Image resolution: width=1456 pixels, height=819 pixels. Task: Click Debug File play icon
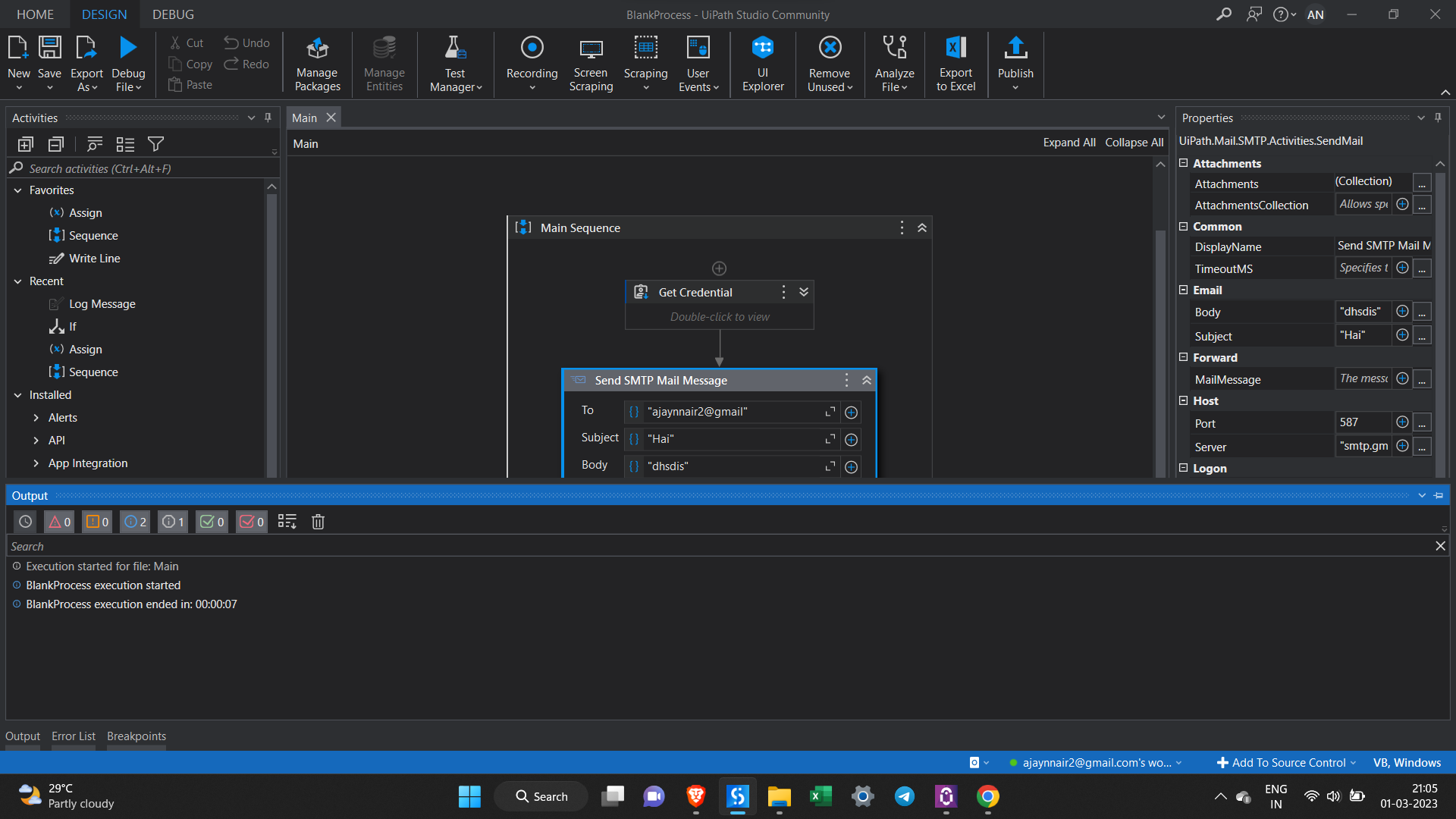128,48
